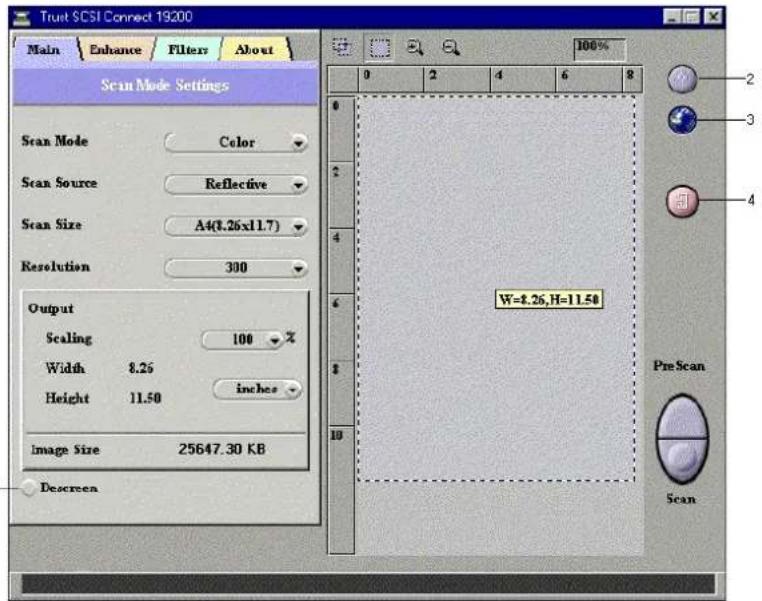Click the PreScan upper oval button
762x601 pixels.
click(x=682, y=416)
